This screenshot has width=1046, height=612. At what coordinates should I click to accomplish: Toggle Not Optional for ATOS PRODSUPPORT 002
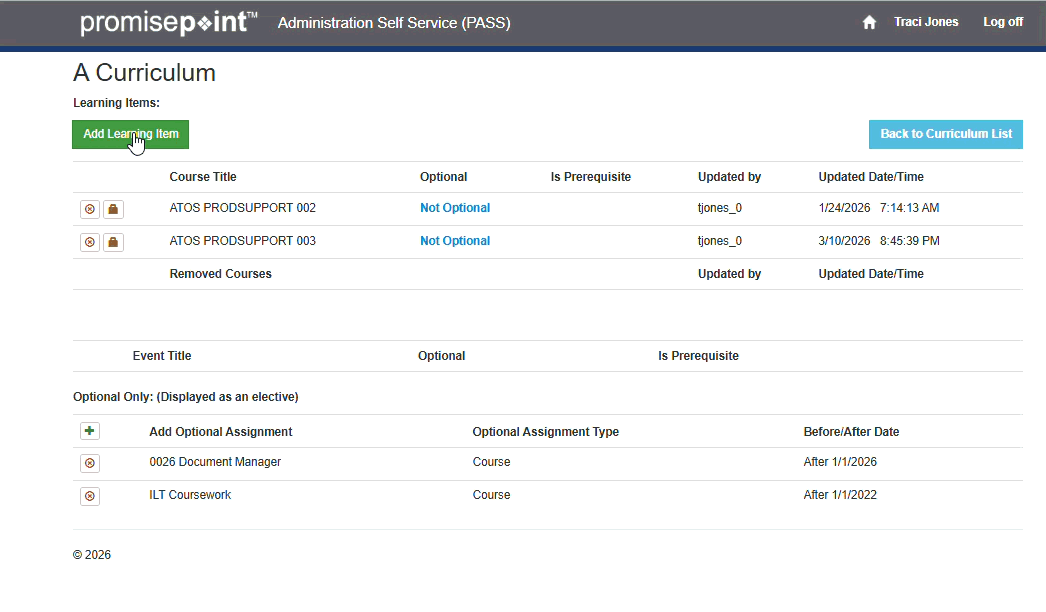pyautogui.click(x=455, y=208)
